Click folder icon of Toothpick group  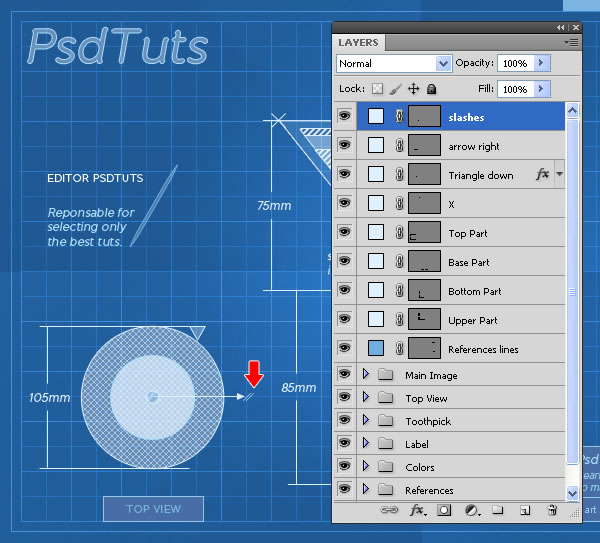[x=385, y=420]
